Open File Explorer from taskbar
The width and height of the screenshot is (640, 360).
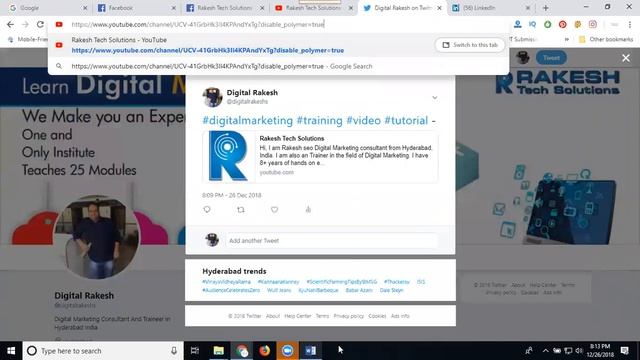[x=218, y=351]
